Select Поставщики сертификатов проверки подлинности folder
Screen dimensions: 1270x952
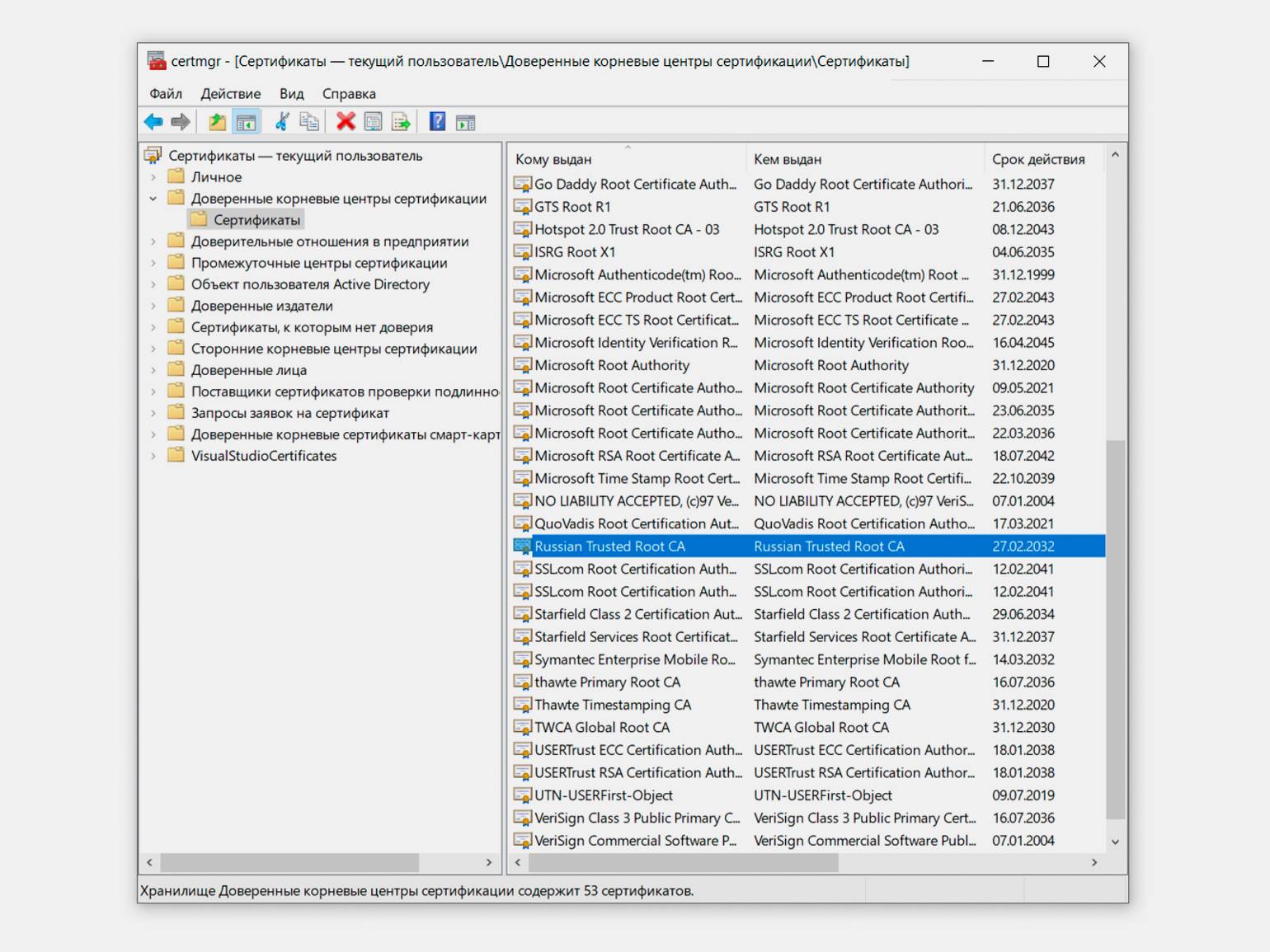click(345, 392)
